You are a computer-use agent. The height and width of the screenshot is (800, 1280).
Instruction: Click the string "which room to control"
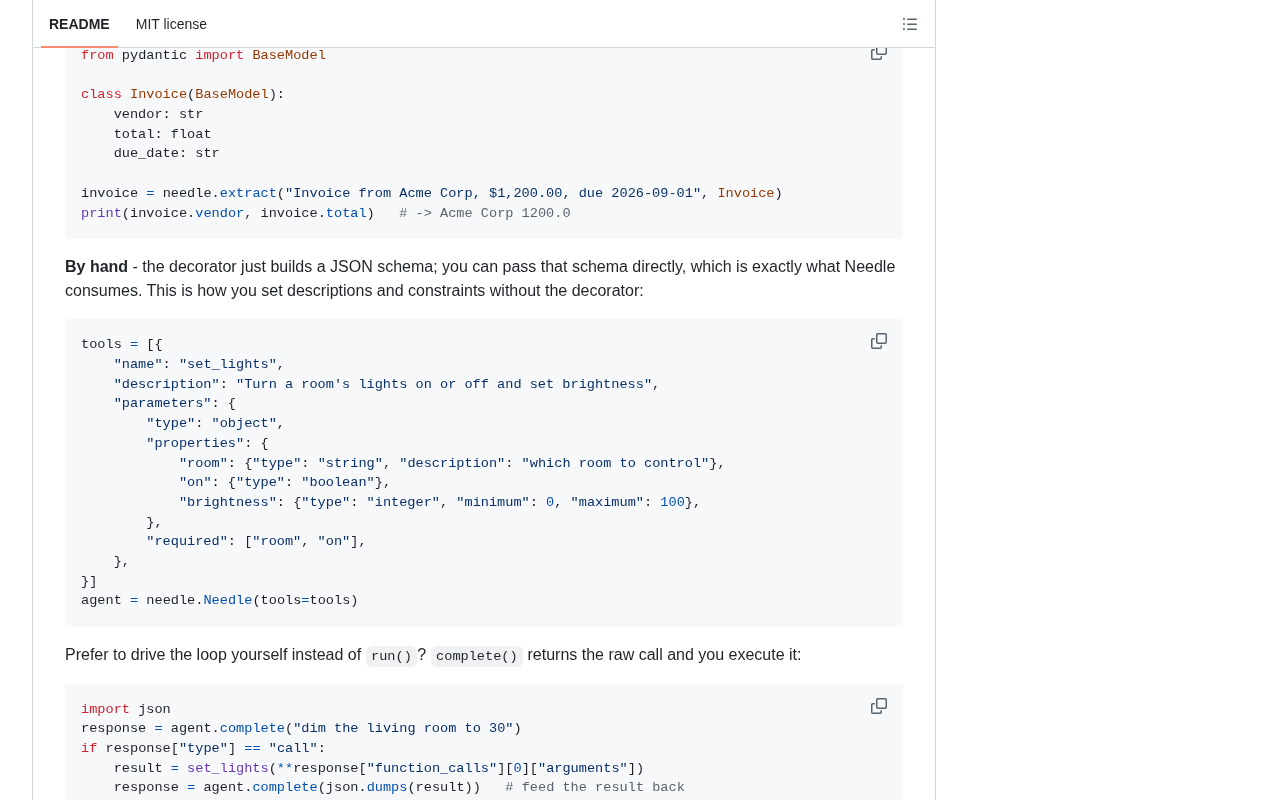click(x=615, y=463)
